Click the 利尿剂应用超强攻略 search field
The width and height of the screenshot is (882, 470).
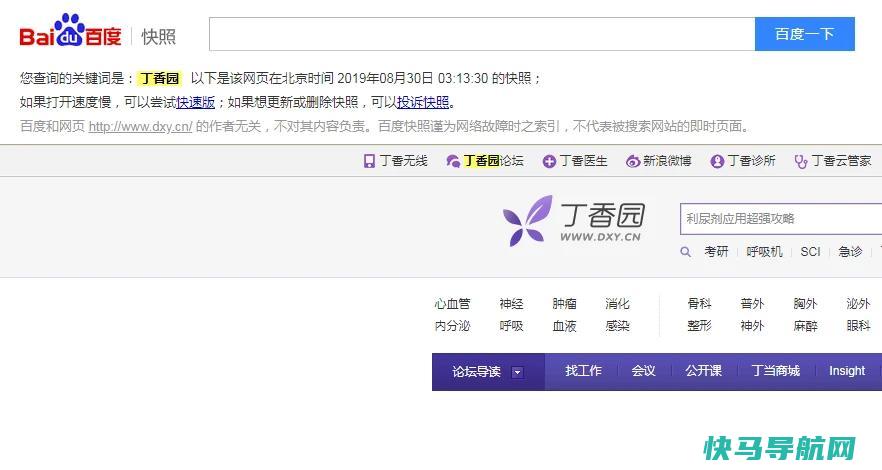(x=781, y=219)
